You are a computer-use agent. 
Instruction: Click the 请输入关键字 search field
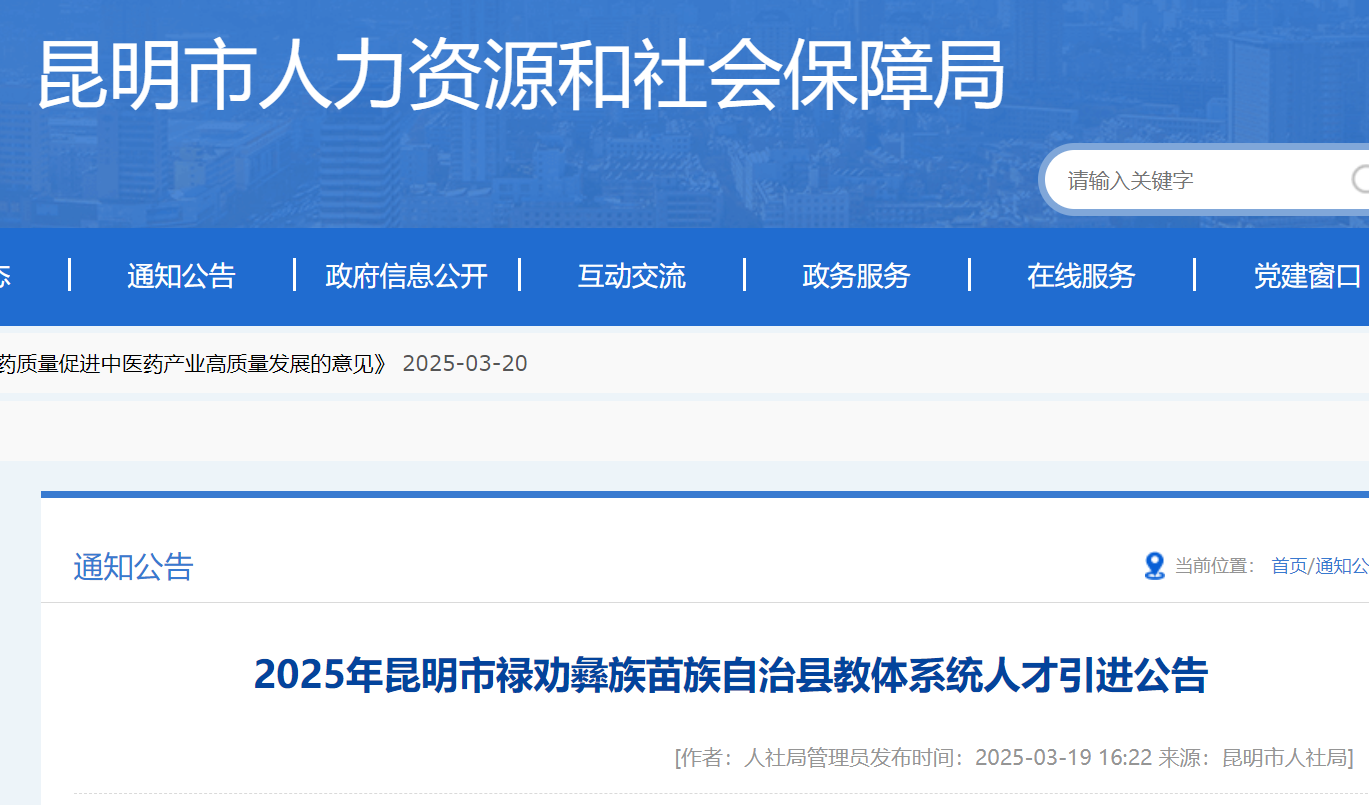(x=1205, y=180)
